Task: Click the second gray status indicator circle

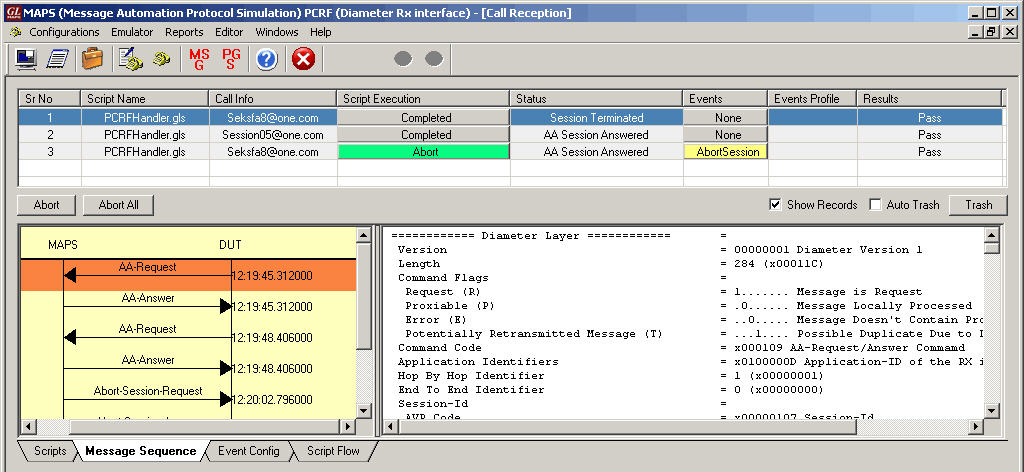Action: click(434, 59)
